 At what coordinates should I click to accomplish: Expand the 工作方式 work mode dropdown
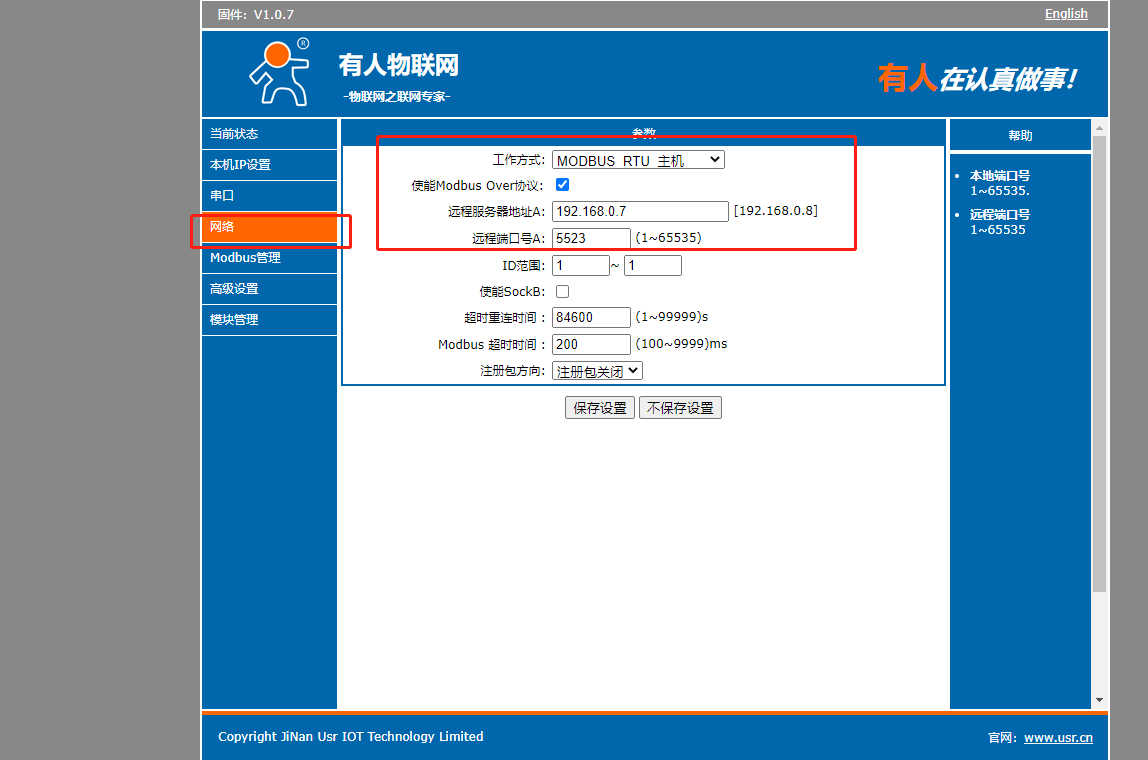click(638, 160)
